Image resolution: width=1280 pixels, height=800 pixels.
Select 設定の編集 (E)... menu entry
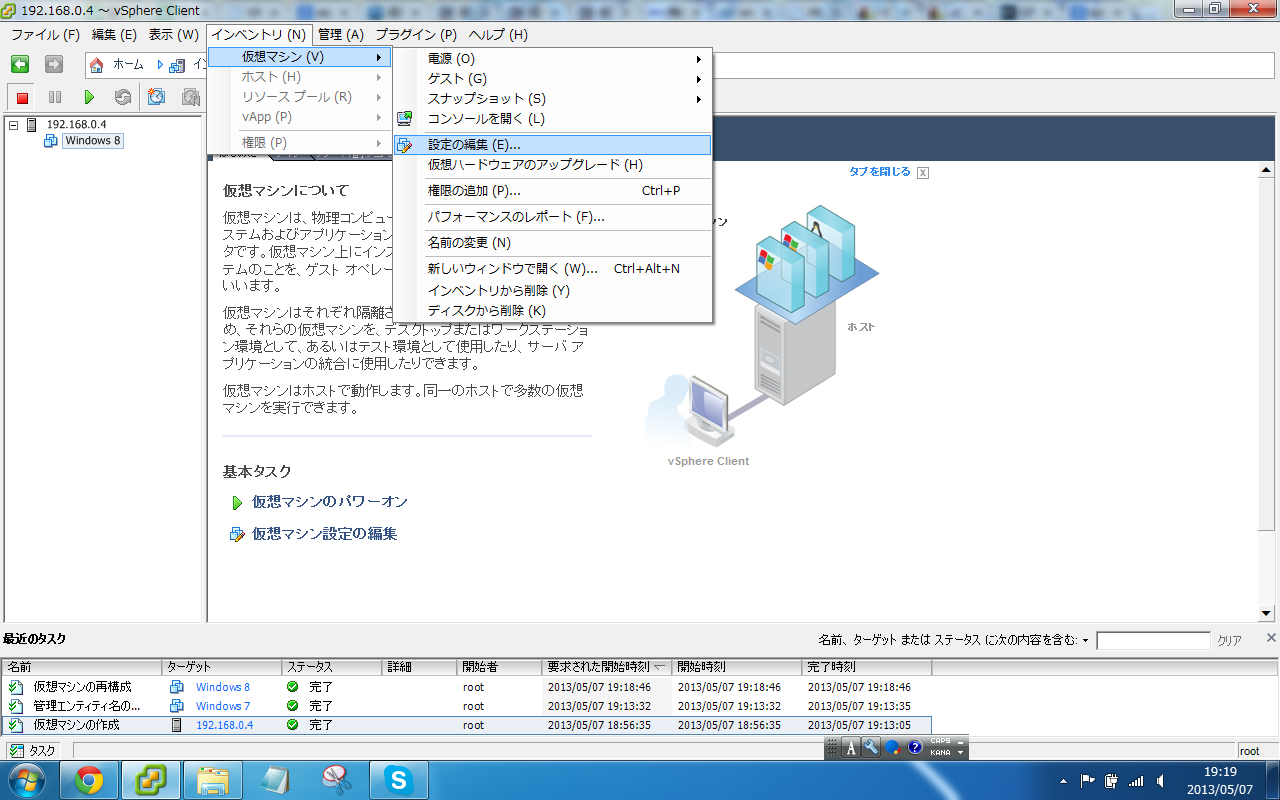pyautogui.click(x=552, y=145)
